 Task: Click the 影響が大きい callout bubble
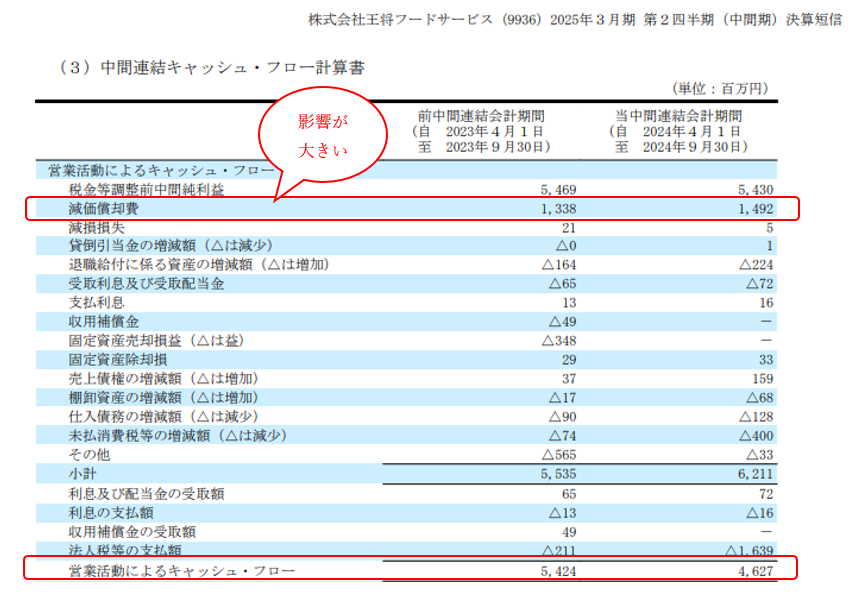click(322, 138)
